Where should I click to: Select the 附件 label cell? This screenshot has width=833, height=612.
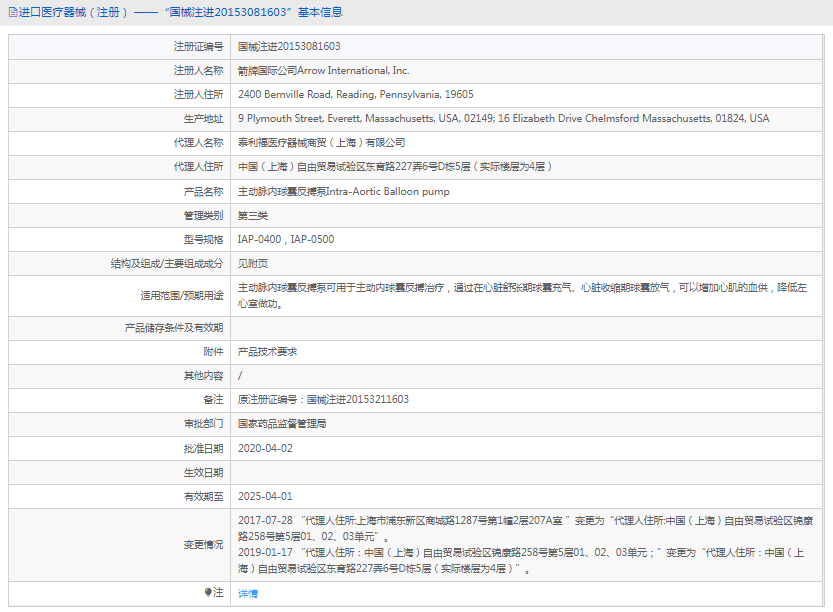(120, 352)
